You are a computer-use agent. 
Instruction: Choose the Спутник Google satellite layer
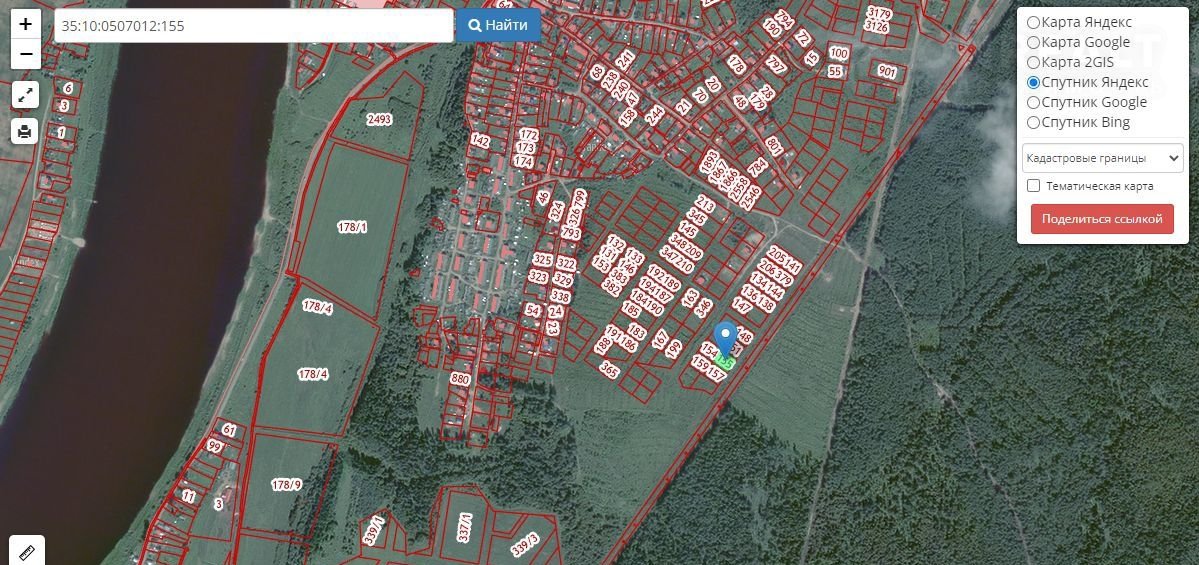tap(1034, 102)
